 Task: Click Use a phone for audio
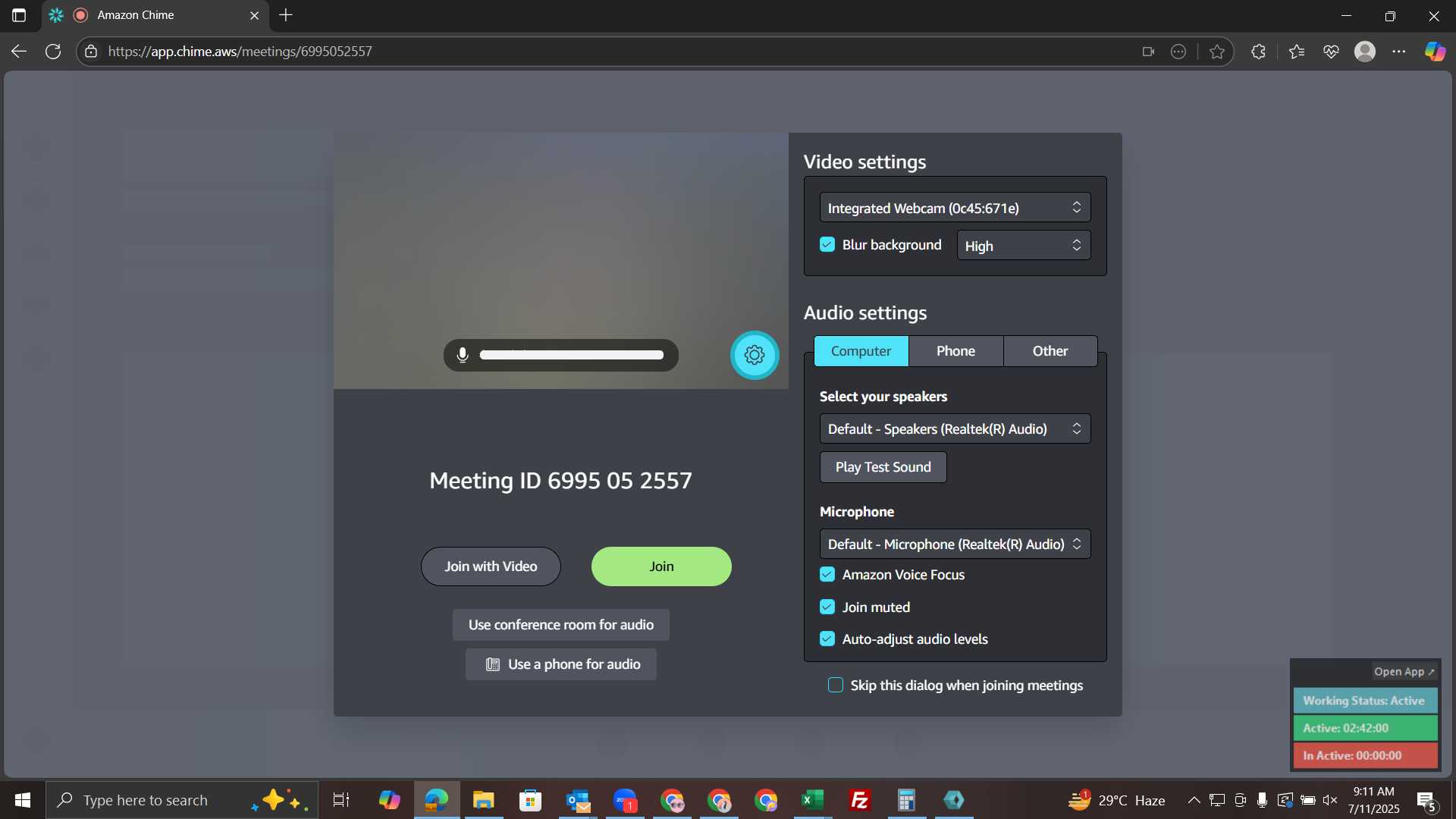click(561, 664)
